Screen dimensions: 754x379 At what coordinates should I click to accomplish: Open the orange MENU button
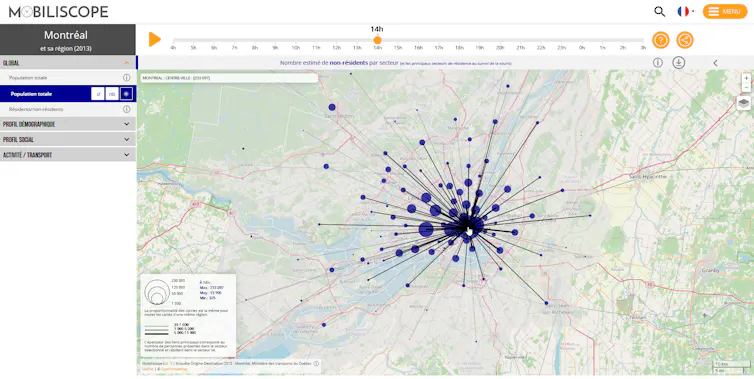[x=725, y=12]
